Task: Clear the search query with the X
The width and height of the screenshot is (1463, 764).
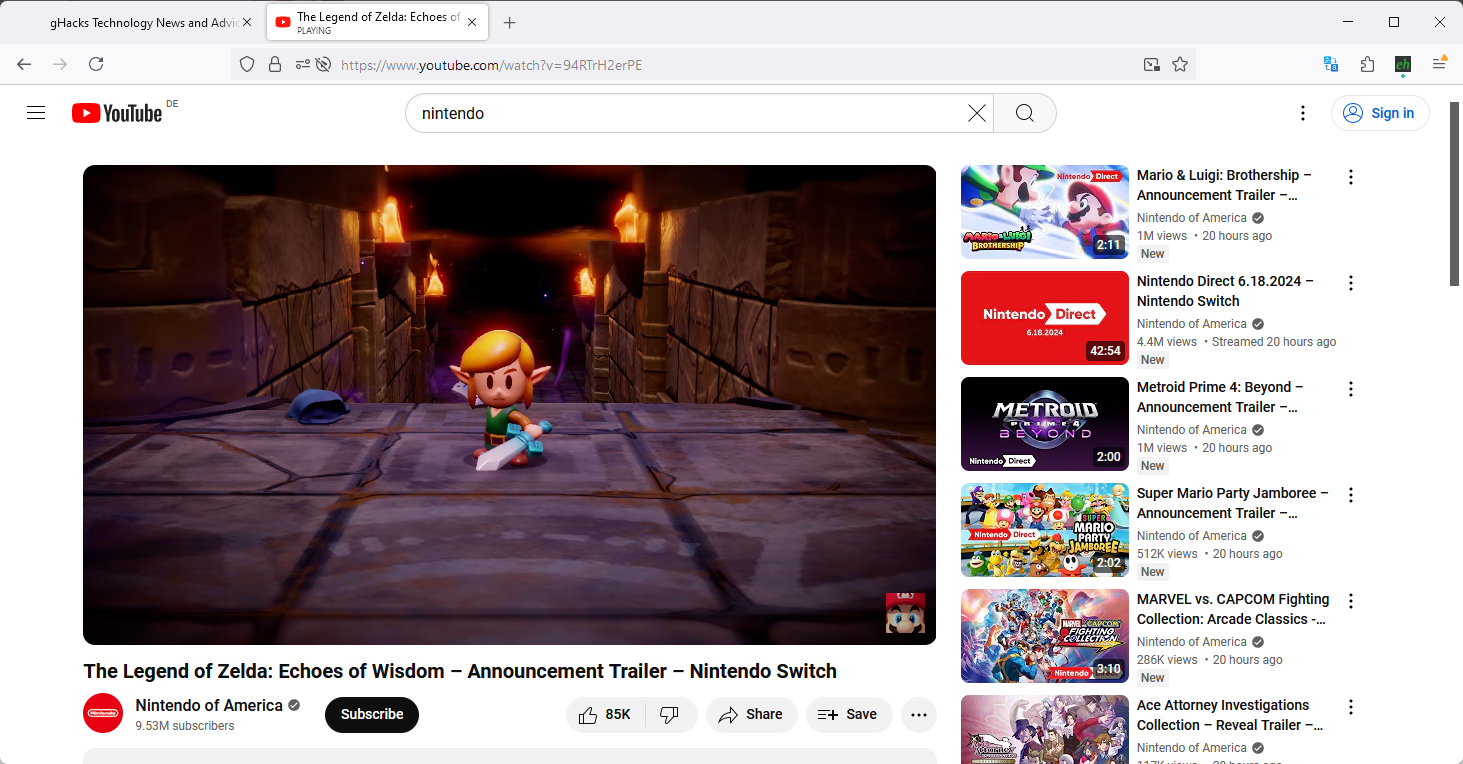Action: pos(977,113)
